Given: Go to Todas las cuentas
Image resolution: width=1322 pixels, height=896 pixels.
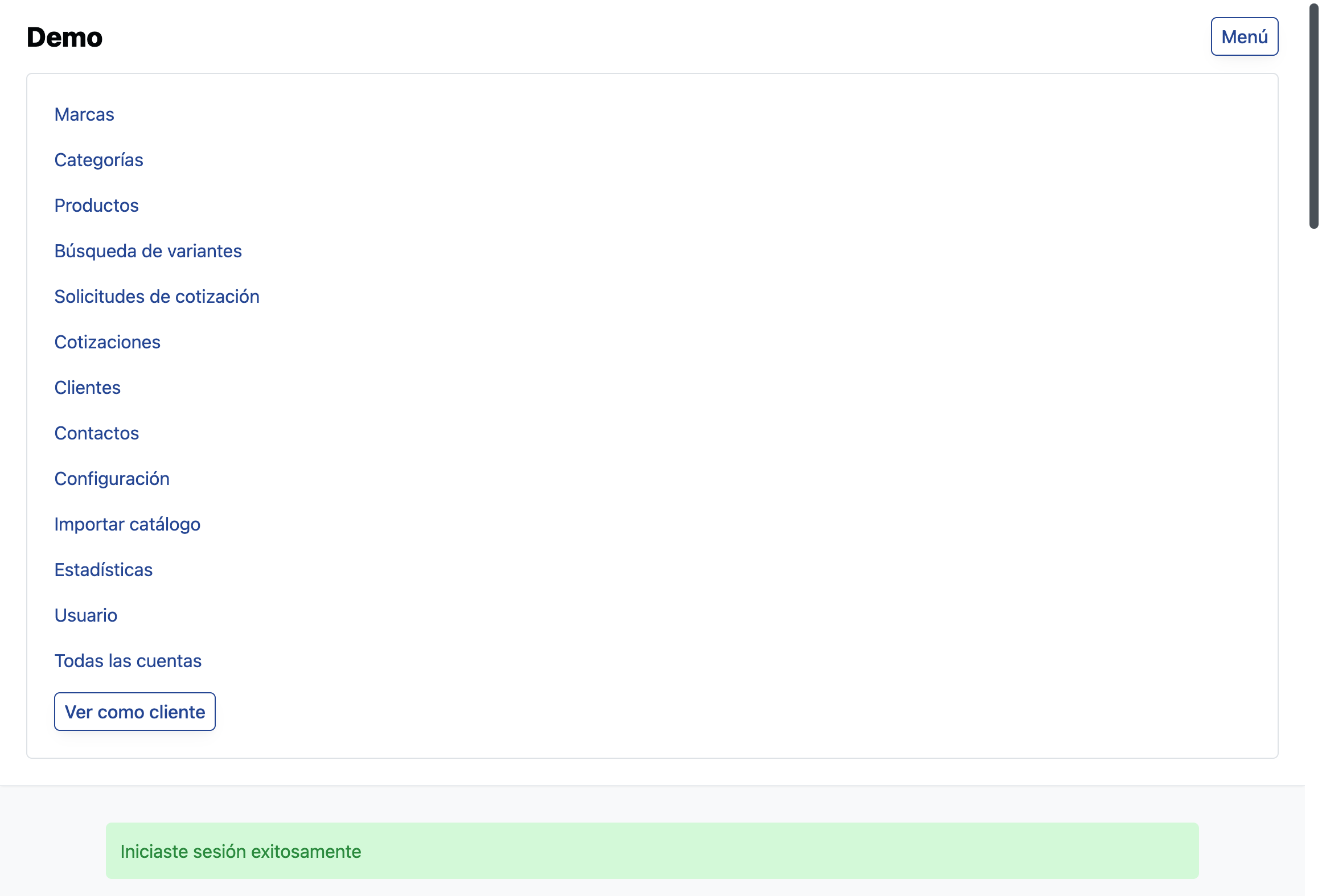Looking at the screenshot, I should 128,661.
